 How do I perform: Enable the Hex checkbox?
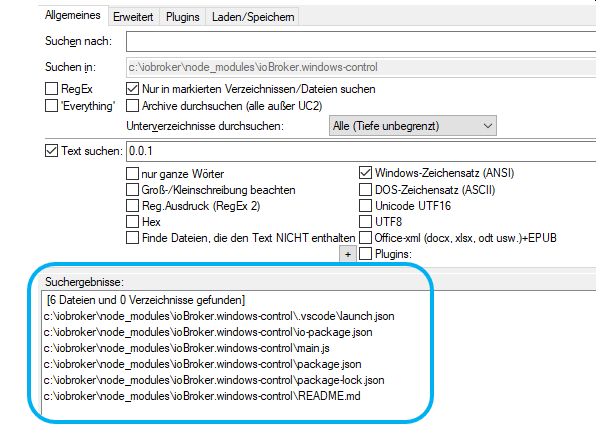pos(132,222)
